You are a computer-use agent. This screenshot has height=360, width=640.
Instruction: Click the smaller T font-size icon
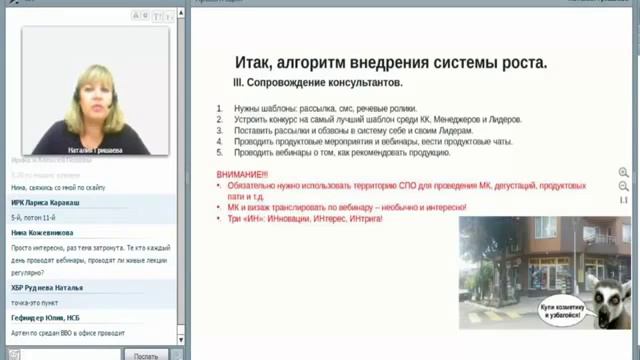169,17
